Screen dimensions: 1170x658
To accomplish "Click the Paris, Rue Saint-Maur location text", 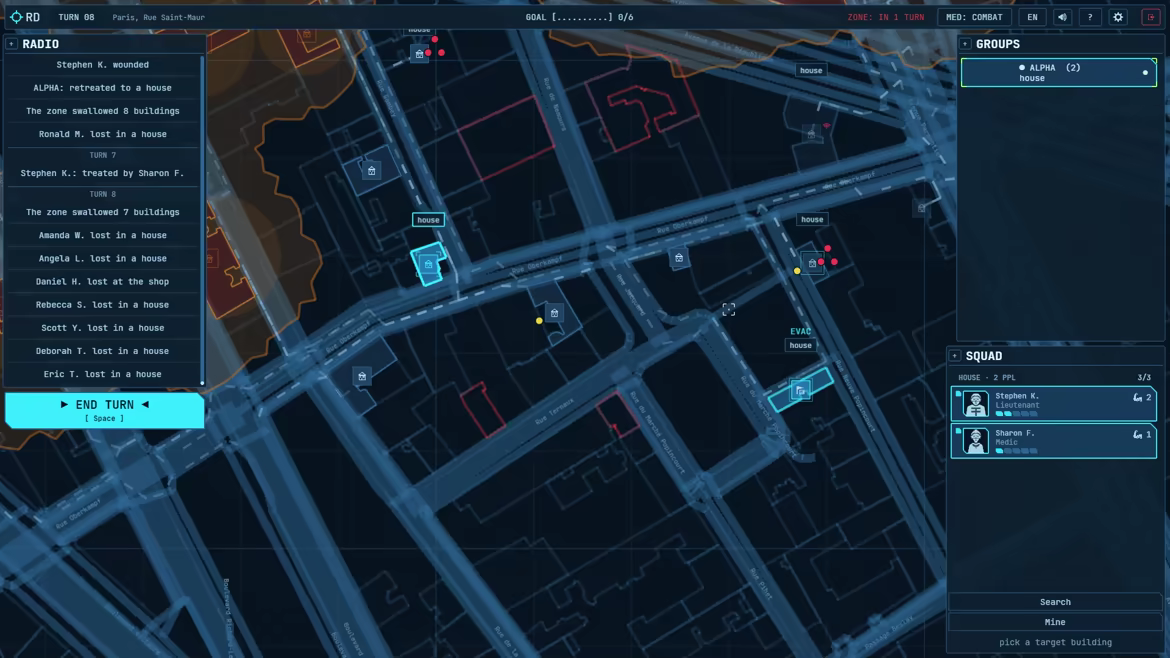I will click(x=158, y=17).
